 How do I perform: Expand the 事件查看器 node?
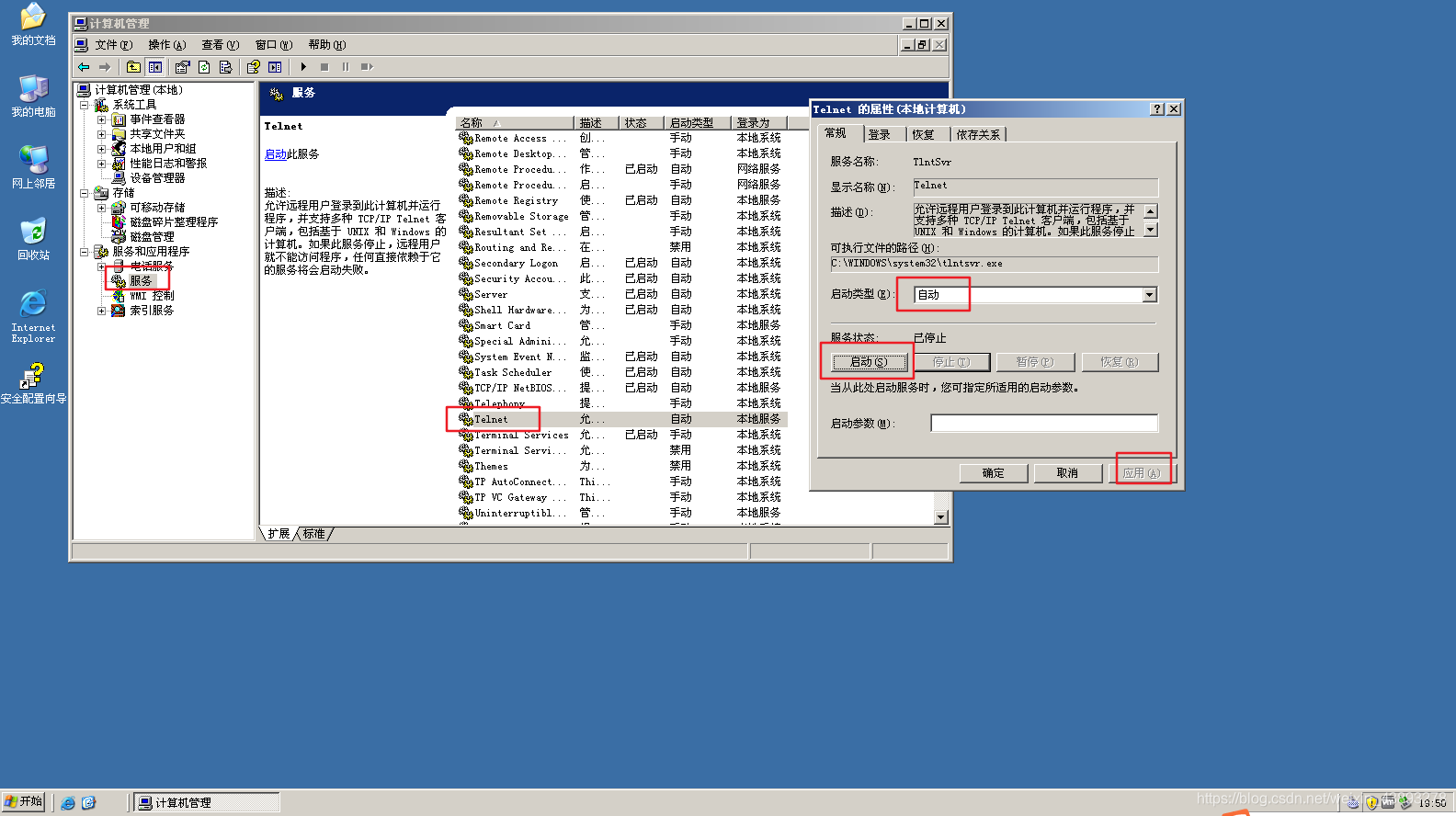pos(102,119)
